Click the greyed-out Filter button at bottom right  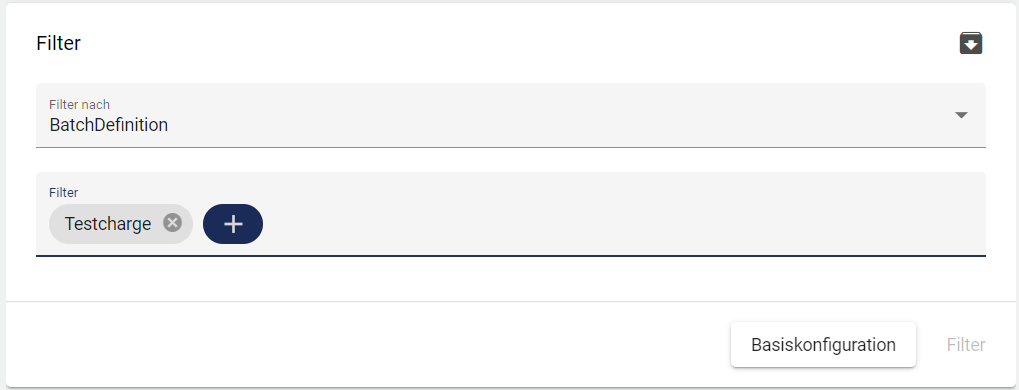966,344
